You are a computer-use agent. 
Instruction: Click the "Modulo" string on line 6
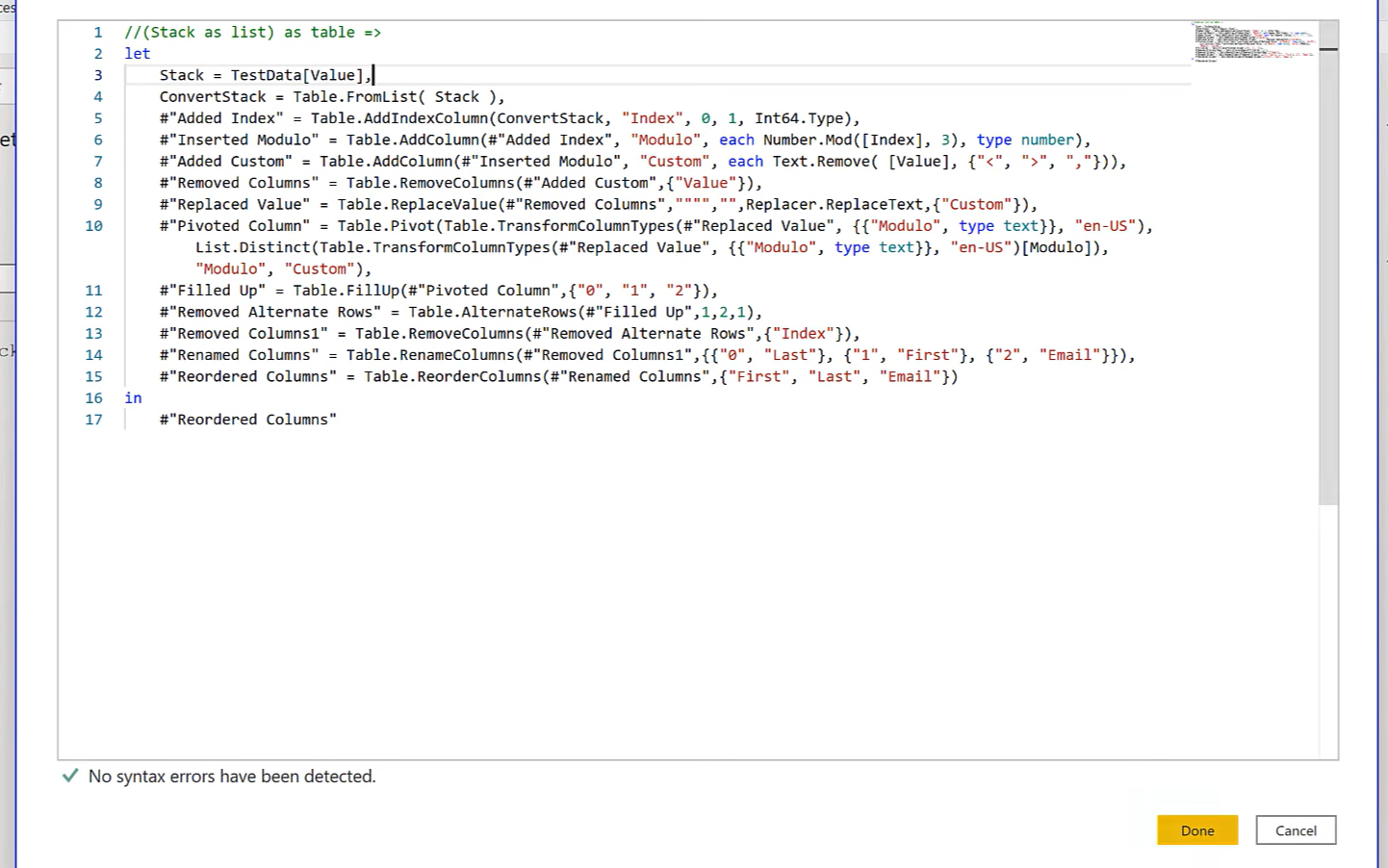pyautogui.click(x=666, y=140)
